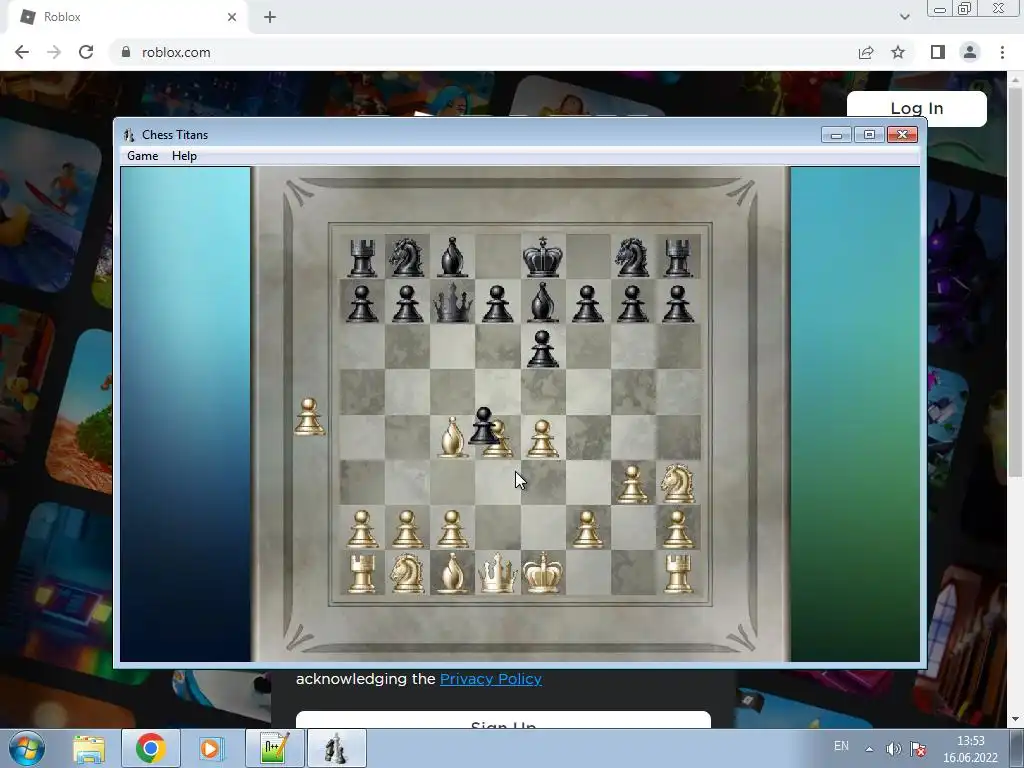This screenshot has width=1024, height=768.
Task: Click the white pawn on f2
Action: 587,529
